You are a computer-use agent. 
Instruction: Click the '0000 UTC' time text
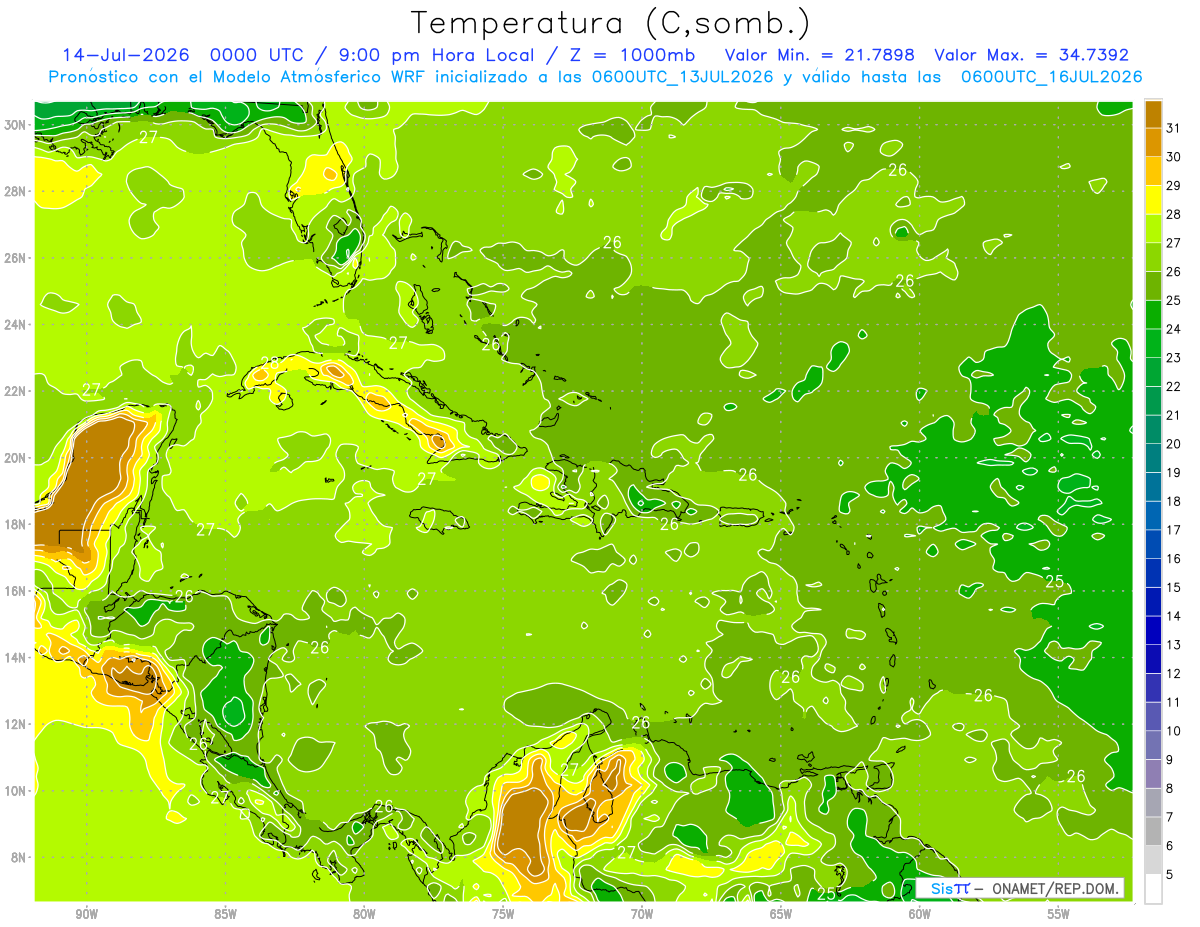255,55
